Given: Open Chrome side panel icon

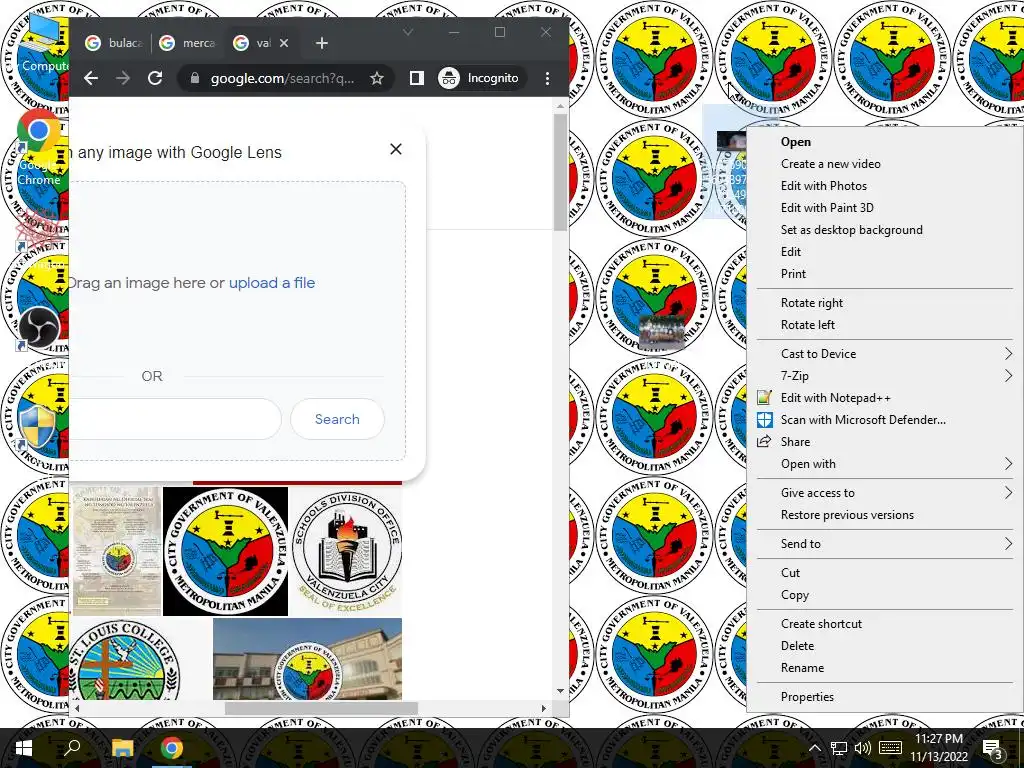Looking at the screenshot, I should coord(417,78).
